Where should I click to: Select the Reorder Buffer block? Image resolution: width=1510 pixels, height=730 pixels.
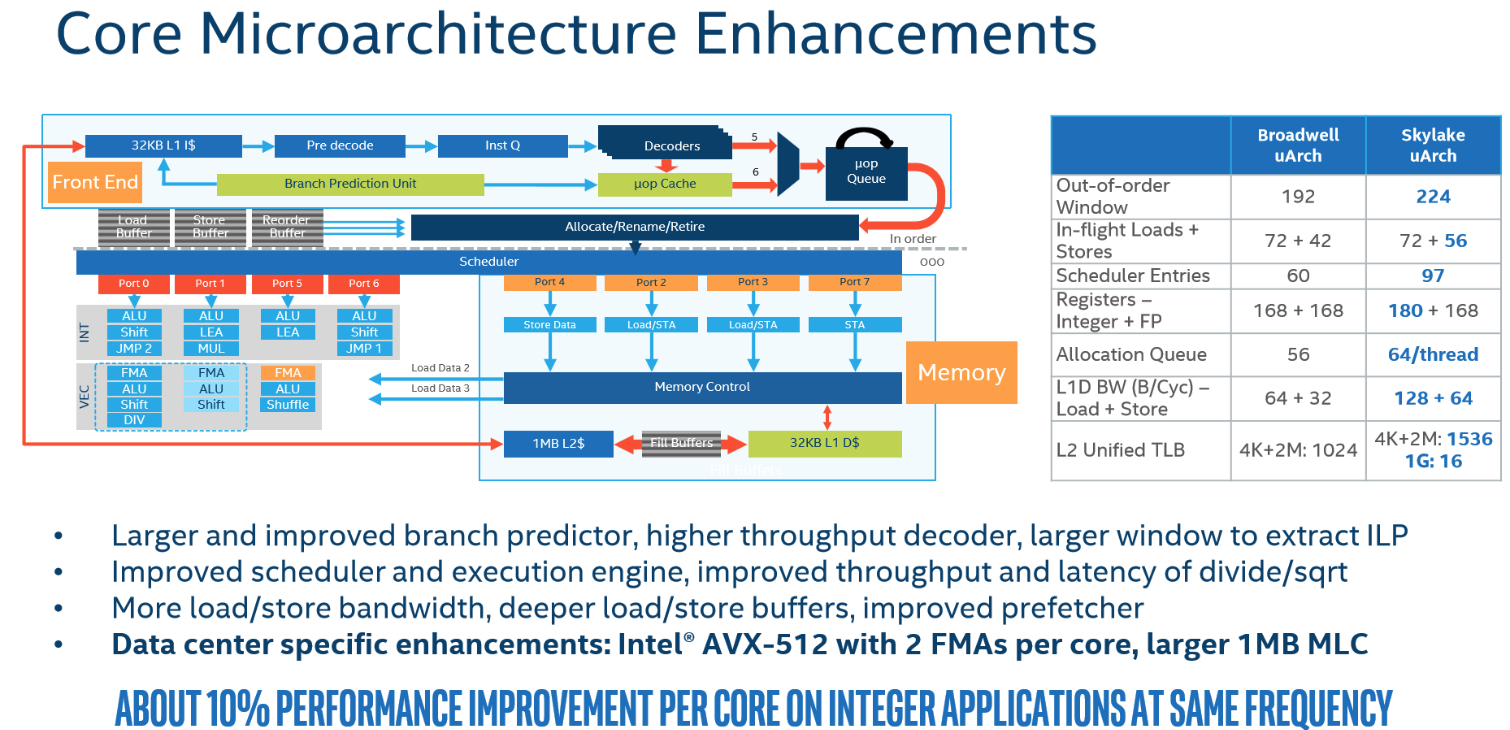pyautogui.click(x=287, y=226)
